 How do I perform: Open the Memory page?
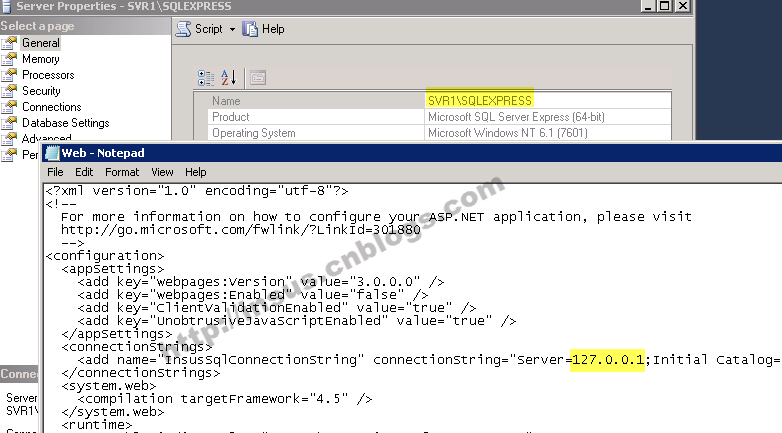pos(40,59)
